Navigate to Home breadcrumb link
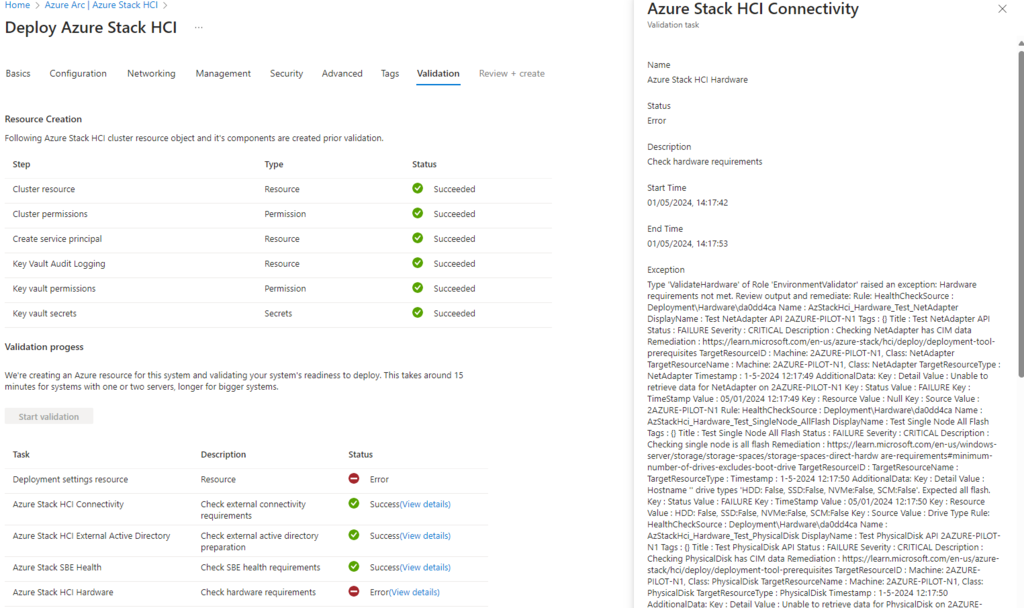The height and width of the screenshot is (608, 1024). [x=17, y=6]
